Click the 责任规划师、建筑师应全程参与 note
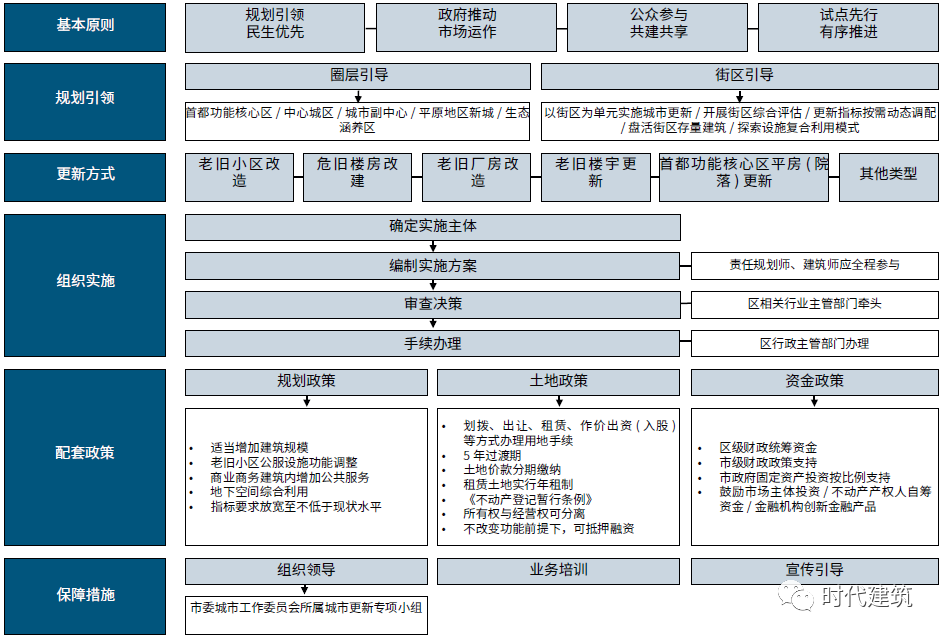Screen dimensions: 943x638 815,266
